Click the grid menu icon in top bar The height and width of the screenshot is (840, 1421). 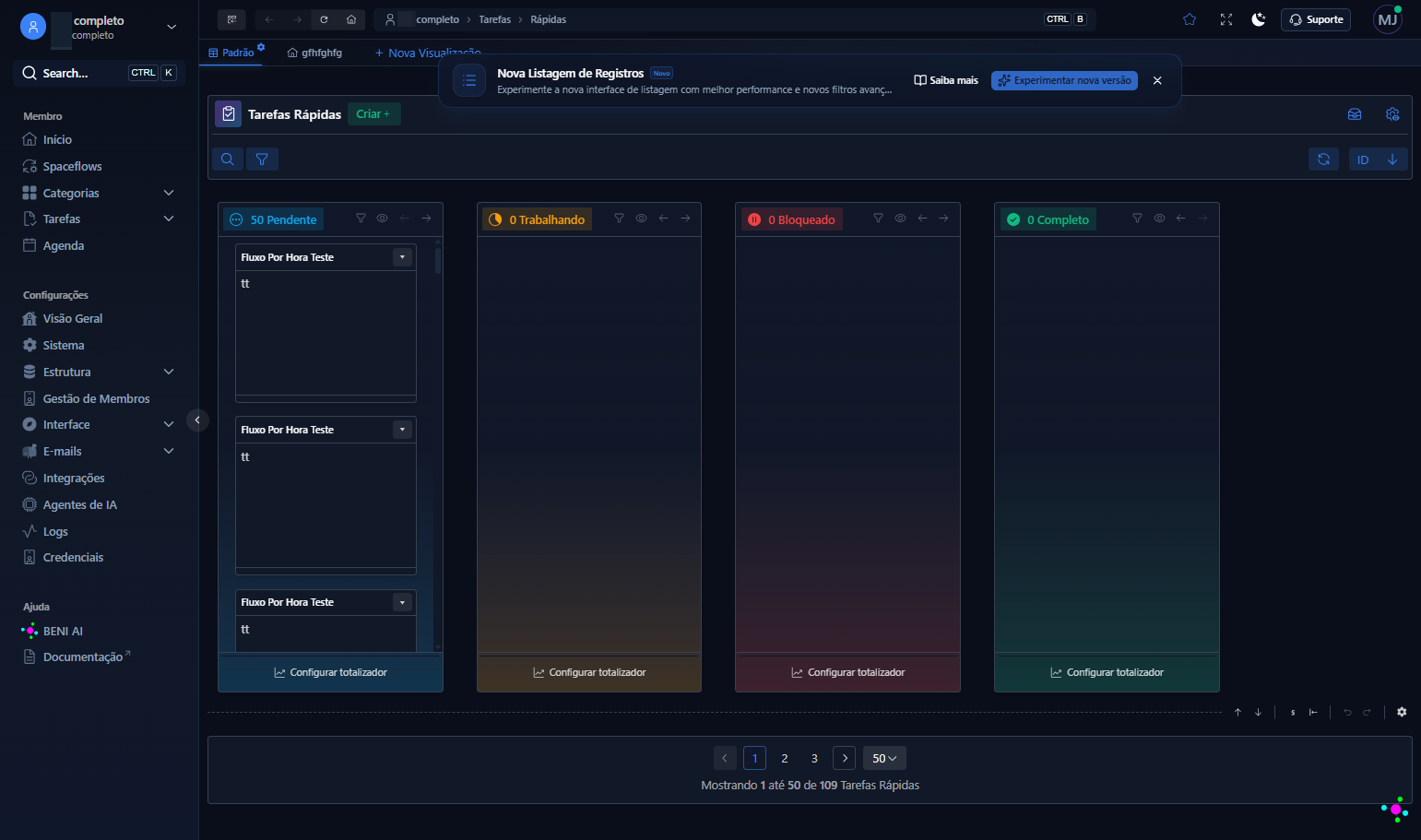[x=231, y=19]
